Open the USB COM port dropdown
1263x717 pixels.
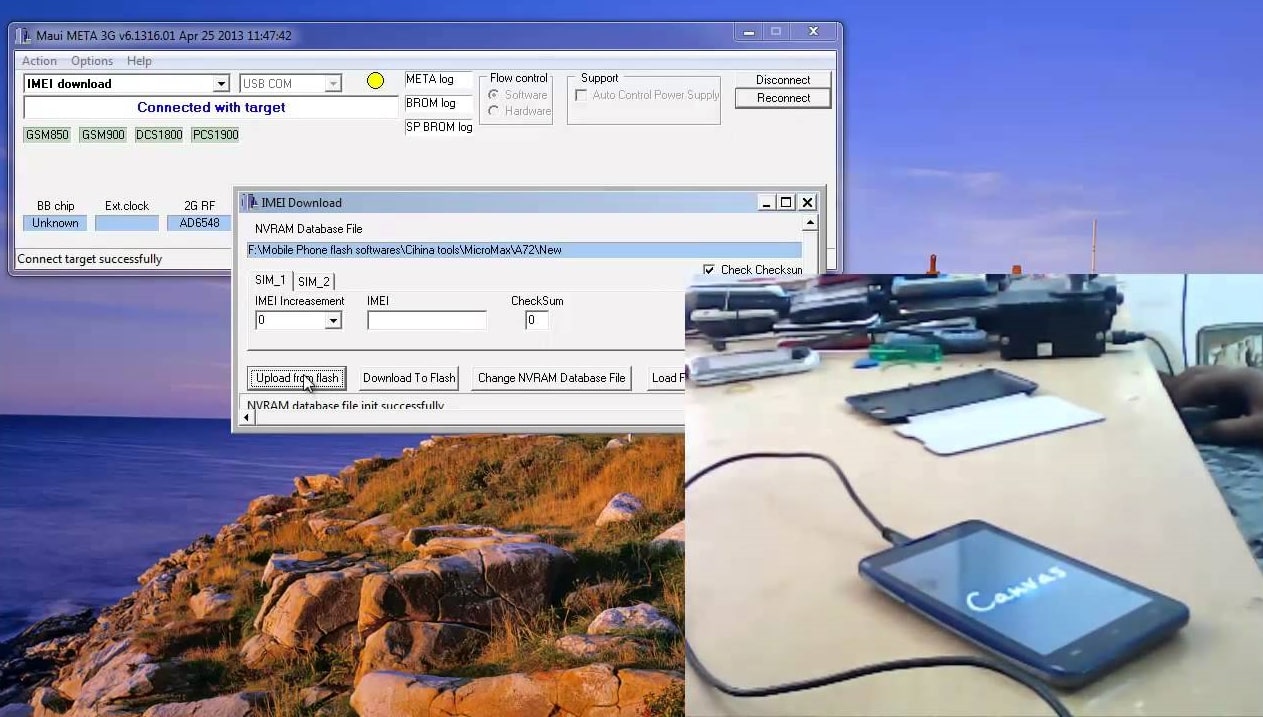[334, 84]
